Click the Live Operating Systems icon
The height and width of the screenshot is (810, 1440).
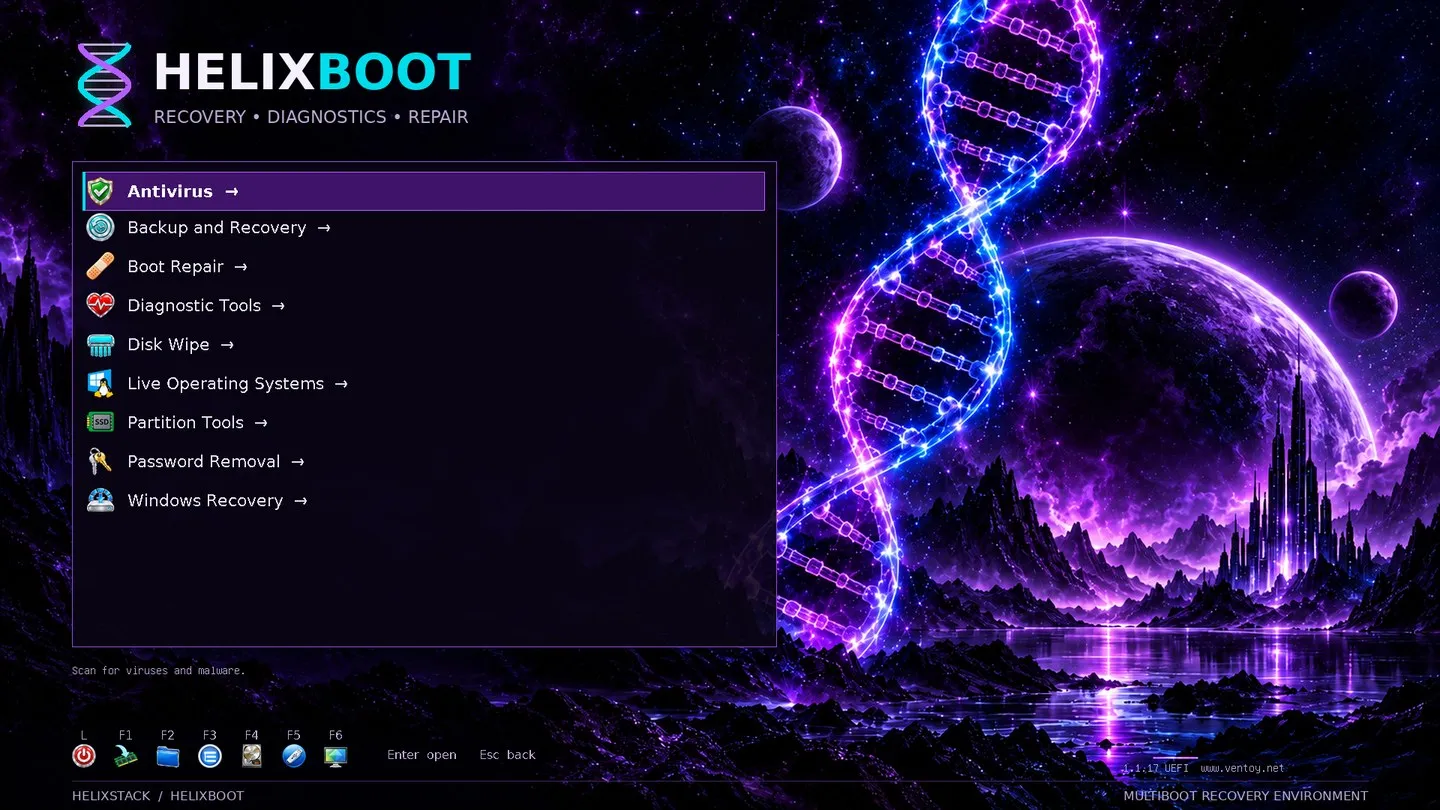coord(100,384)
